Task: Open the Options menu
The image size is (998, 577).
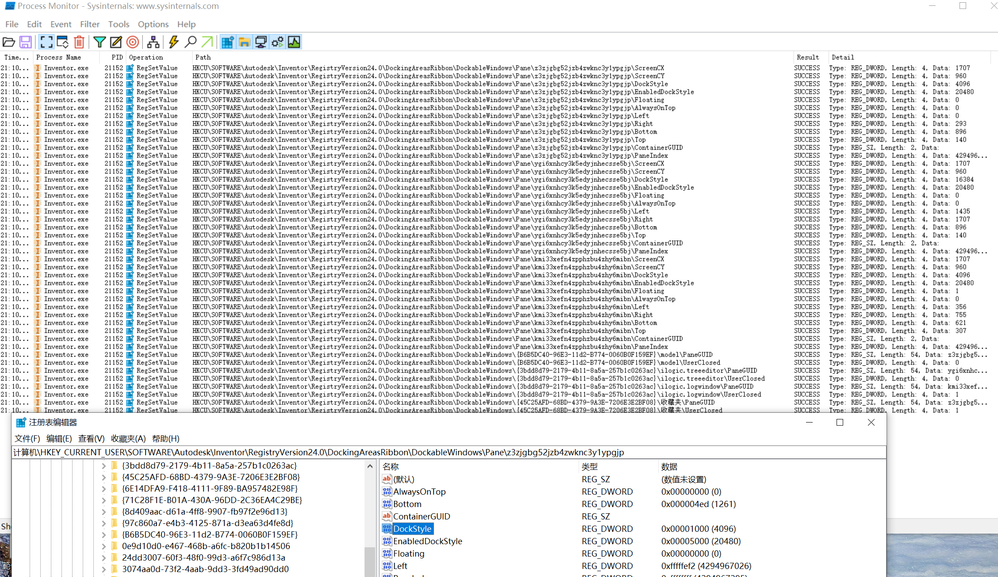Action: (x=153, y=24)
